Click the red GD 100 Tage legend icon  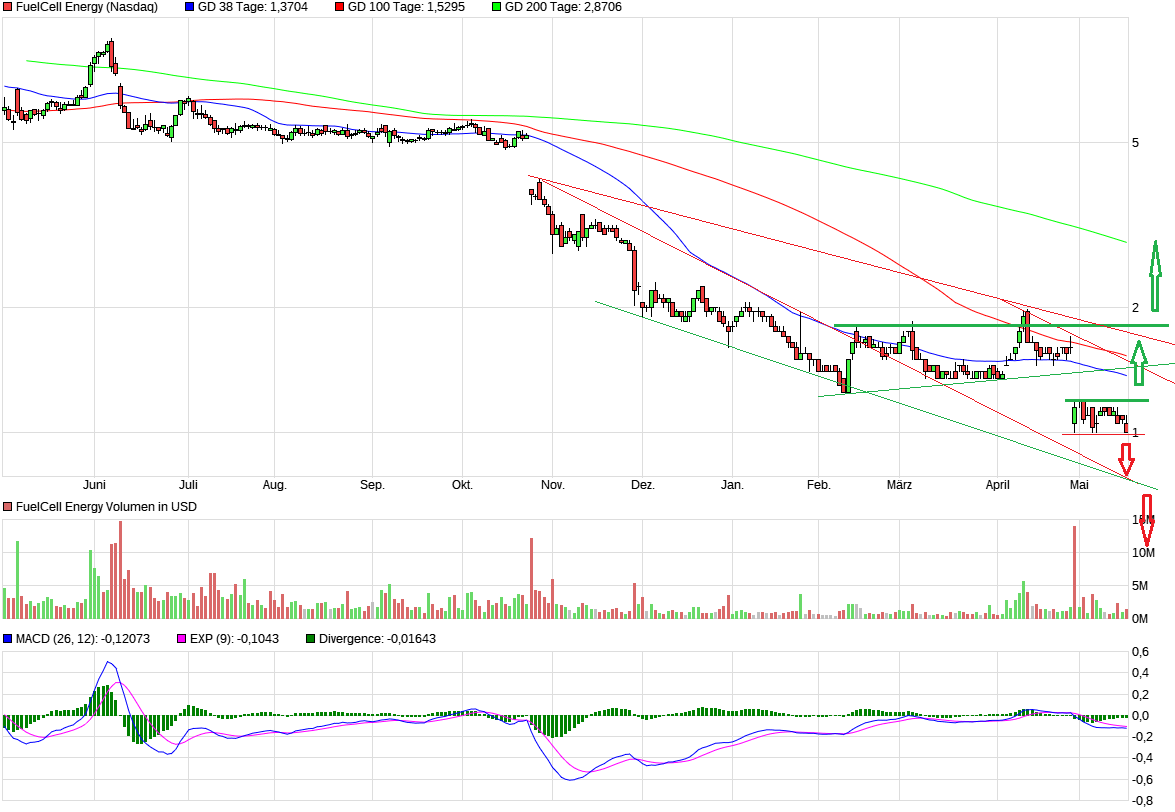coord(340,7)
